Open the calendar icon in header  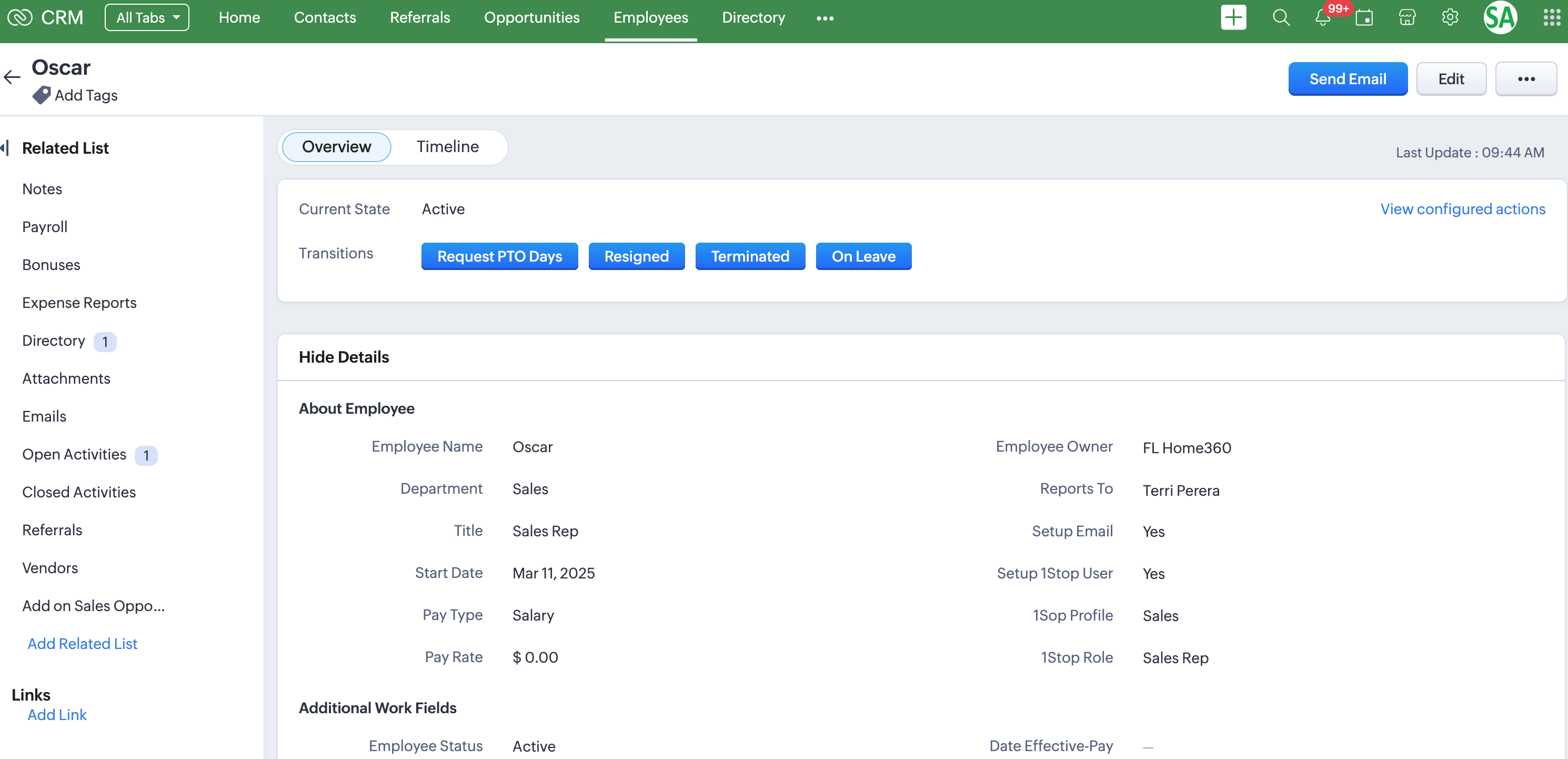(x=1364, y=18)
